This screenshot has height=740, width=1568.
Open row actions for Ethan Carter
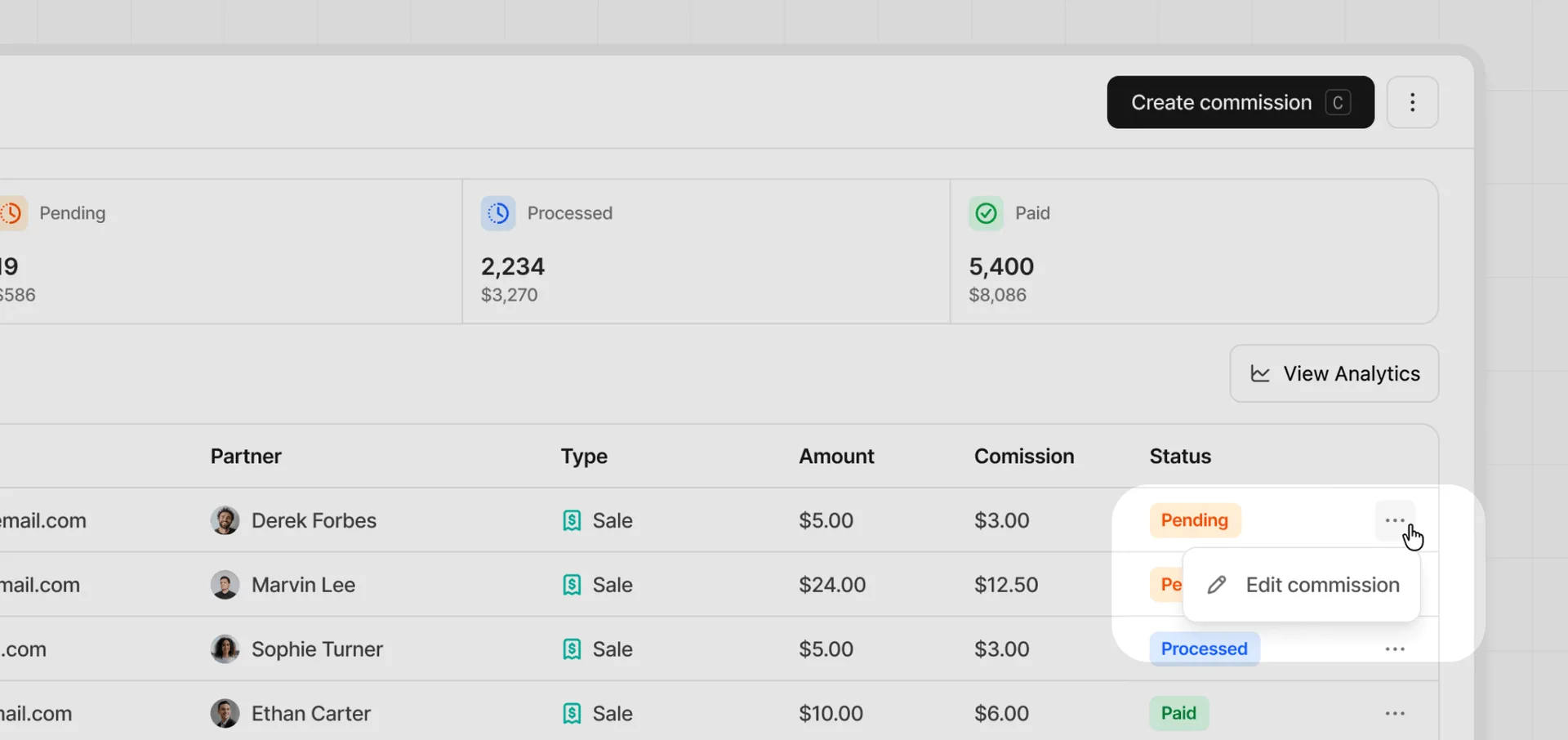[x=1395, y=713]
